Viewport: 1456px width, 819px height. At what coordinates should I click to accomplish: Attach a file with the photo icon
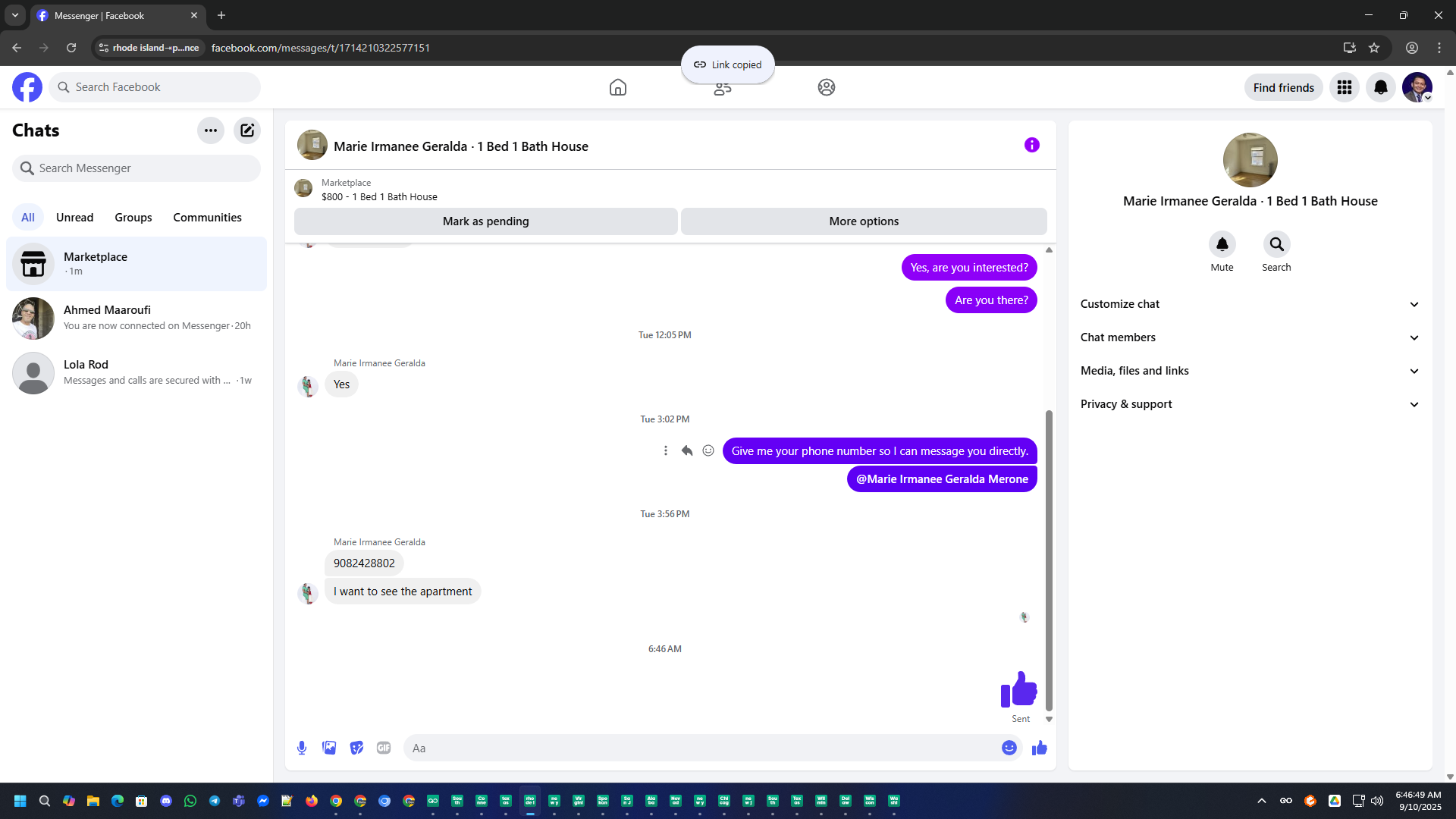tap(329, 748)
